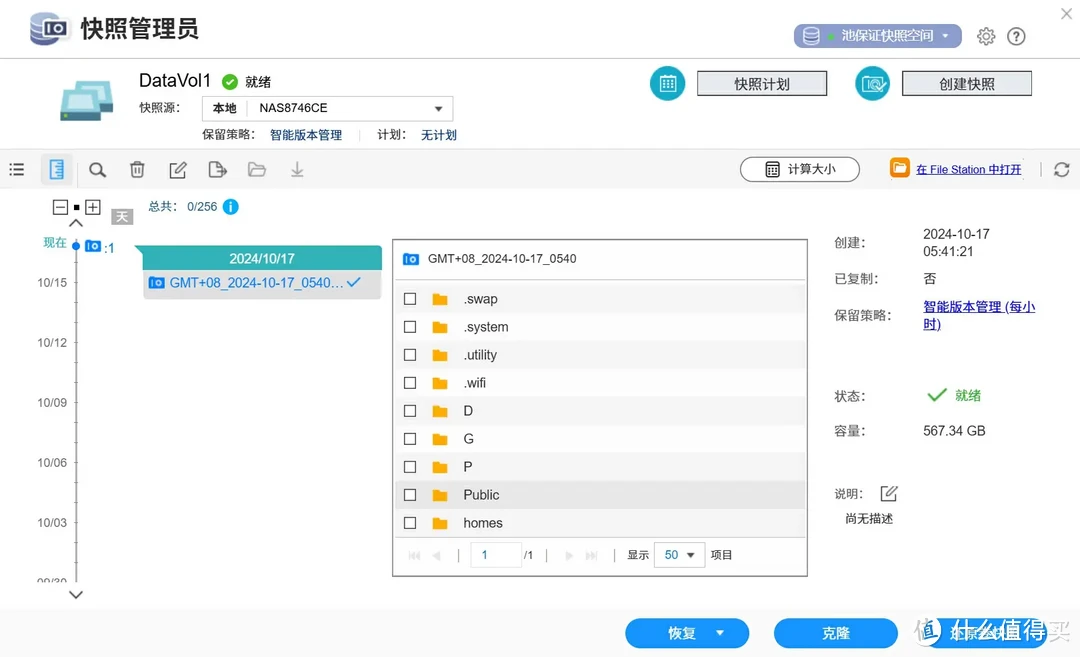This screenshot has height=657, width=1080.
Task: Click the page number input field
Action: point(495,555)
